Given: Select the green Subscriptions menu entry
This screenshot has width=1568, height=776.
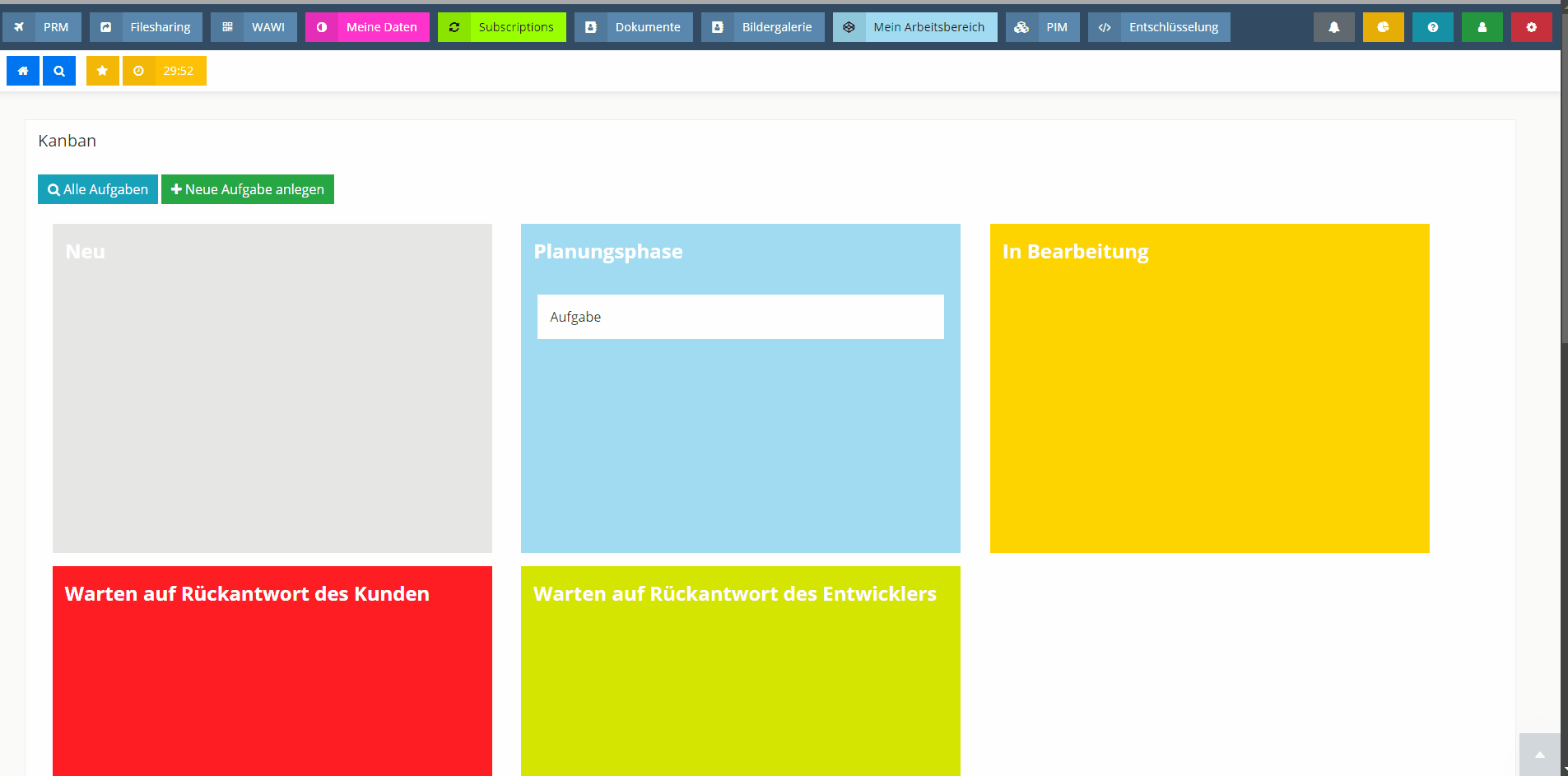Looking at the screenshot, I should pos(501,27).
